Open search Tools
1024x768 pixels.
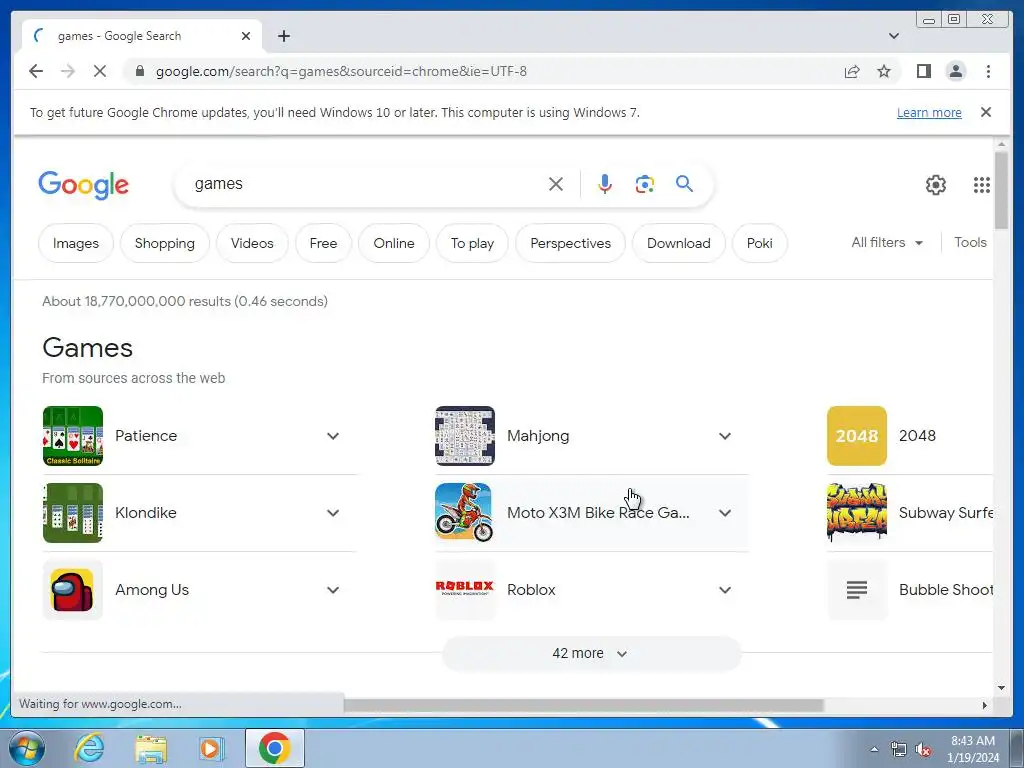[x=970, y=242]
